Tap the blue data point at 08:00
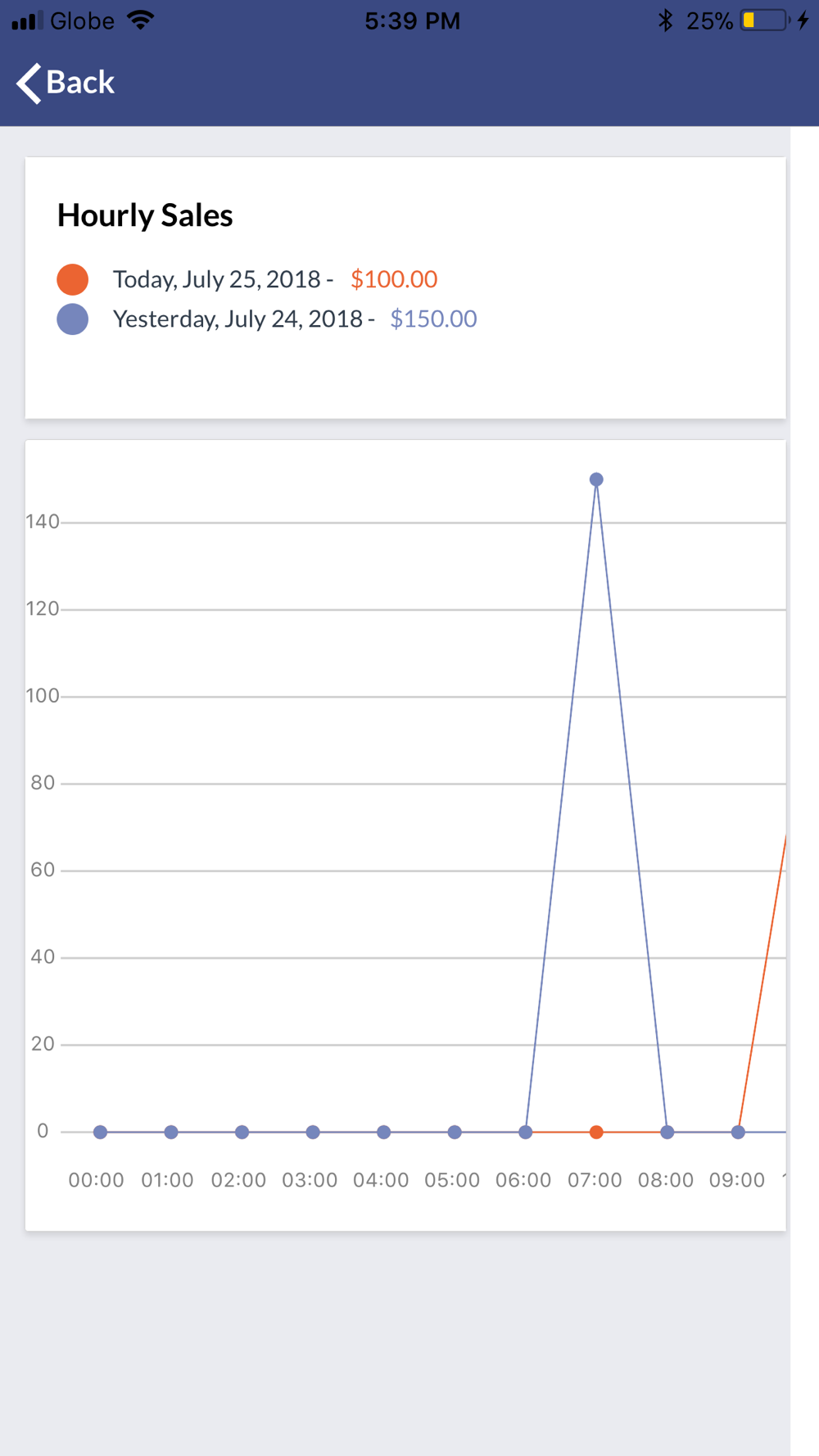Image resolution: width=819 pixels, height=1456 pixels. [667, 1133]
